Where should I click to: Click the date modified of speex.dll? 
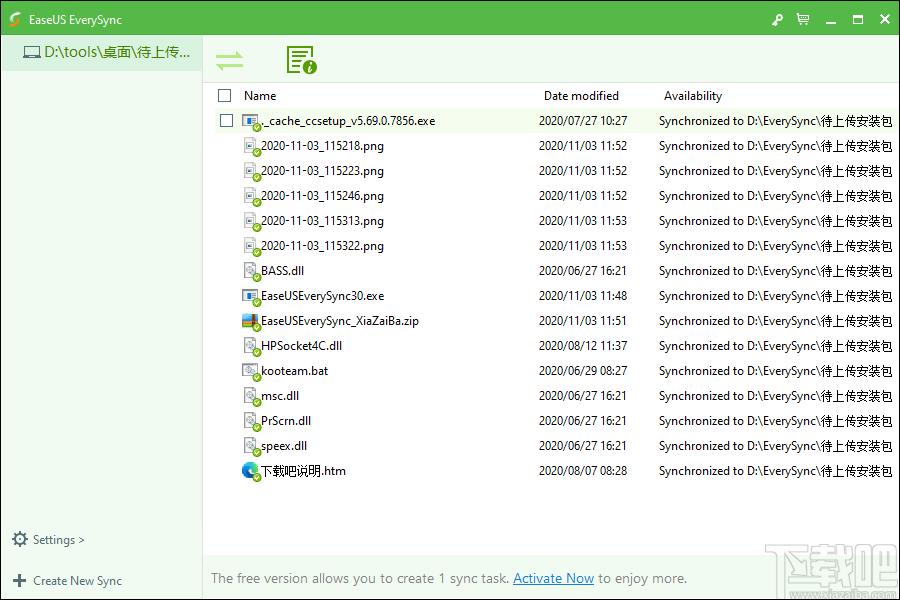[x=583, y=446]
